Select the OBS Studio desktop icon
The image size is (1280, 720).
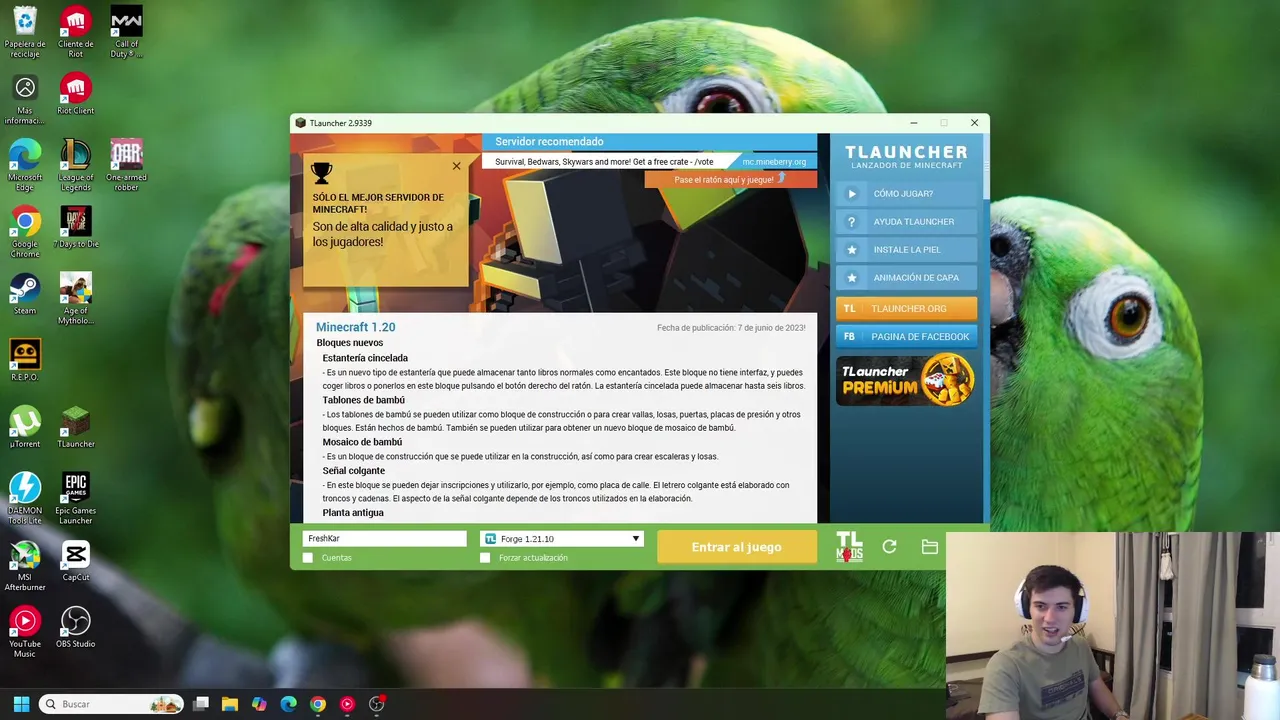(x=76, y=627)
